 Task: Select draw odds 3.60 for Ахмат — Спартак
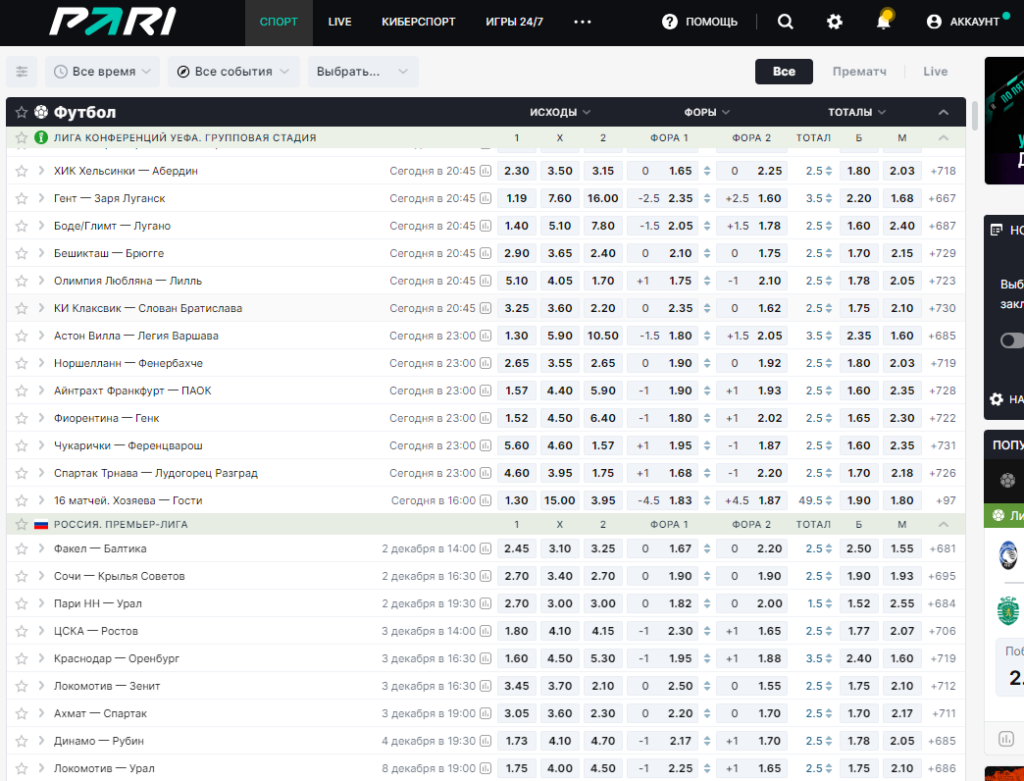click(560, 714)
